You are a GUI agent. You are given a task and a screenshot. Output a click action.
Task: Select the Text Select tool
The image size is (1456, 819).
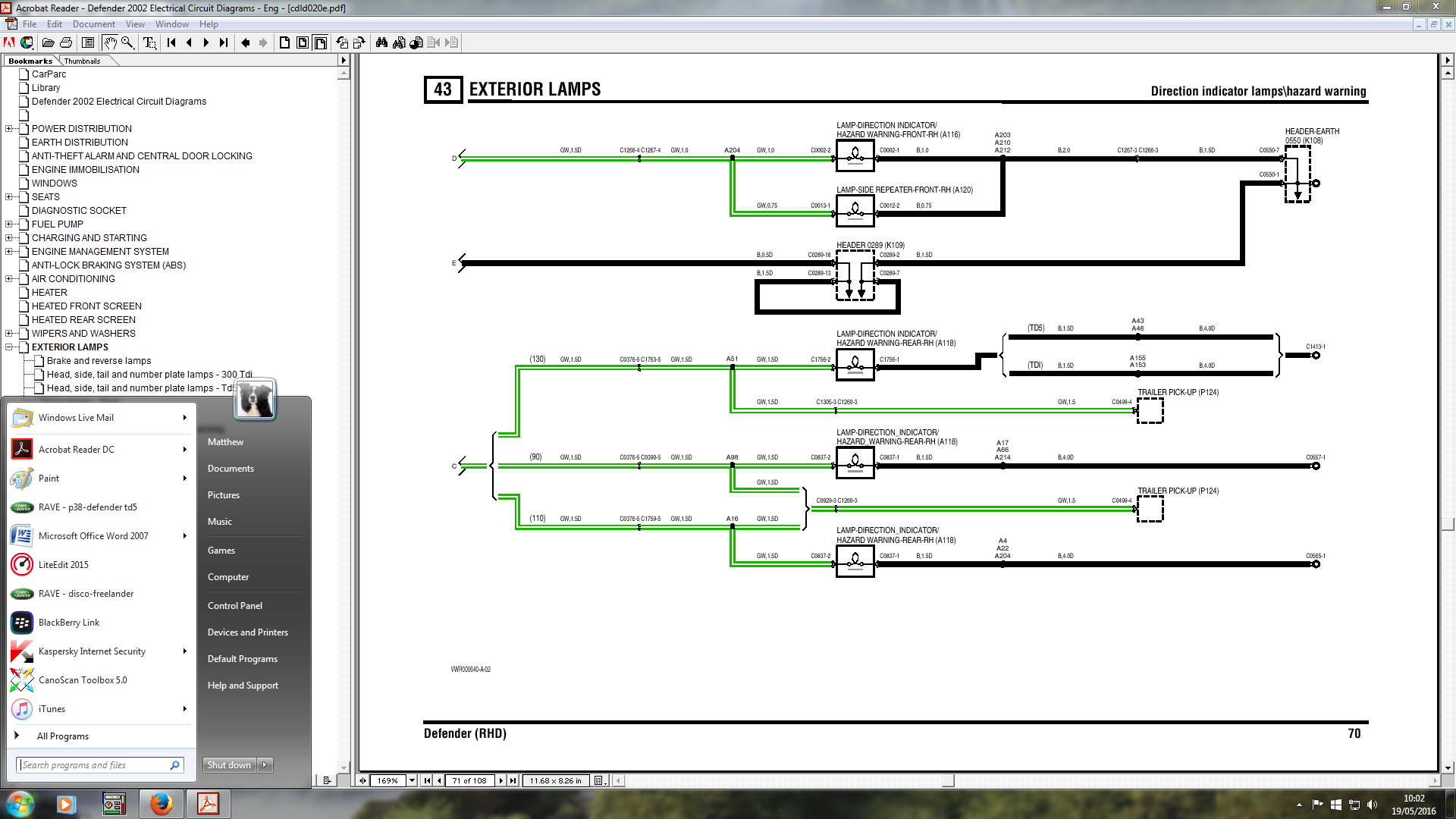tap(149, 42)
